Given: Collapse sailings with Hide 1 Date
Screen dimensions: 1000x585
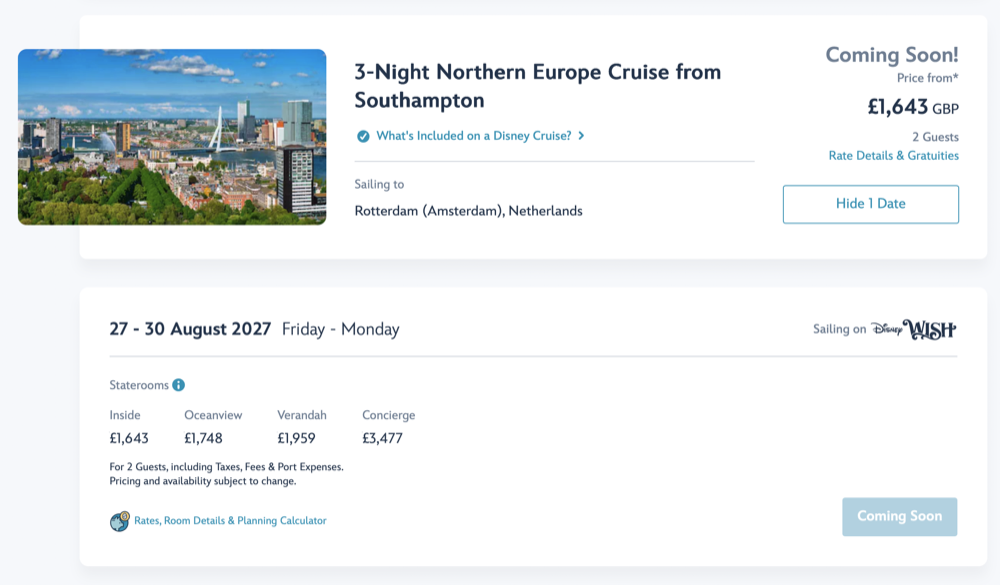Looking at the screenshot, I should coord(870,204).
